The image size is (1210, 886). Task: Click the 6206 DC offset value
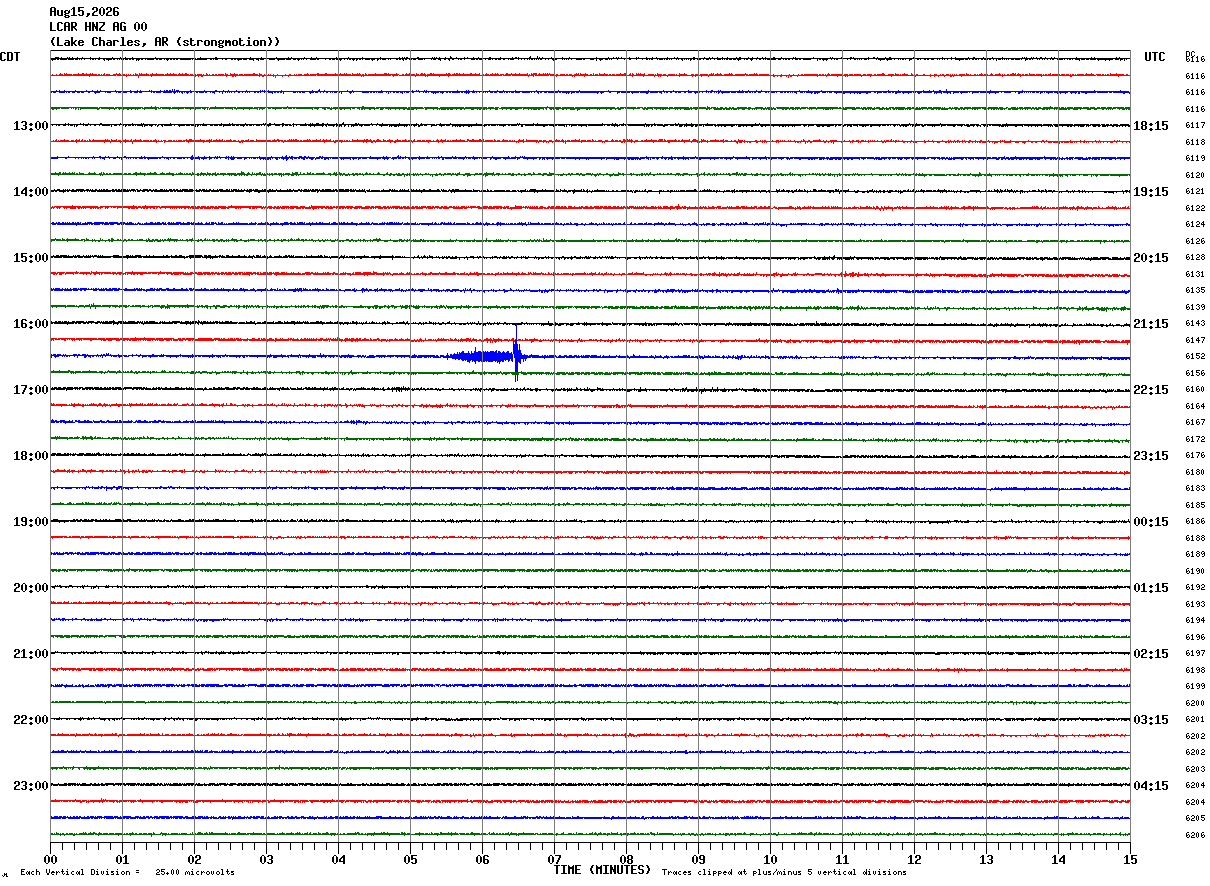[x=1195, y=836]
